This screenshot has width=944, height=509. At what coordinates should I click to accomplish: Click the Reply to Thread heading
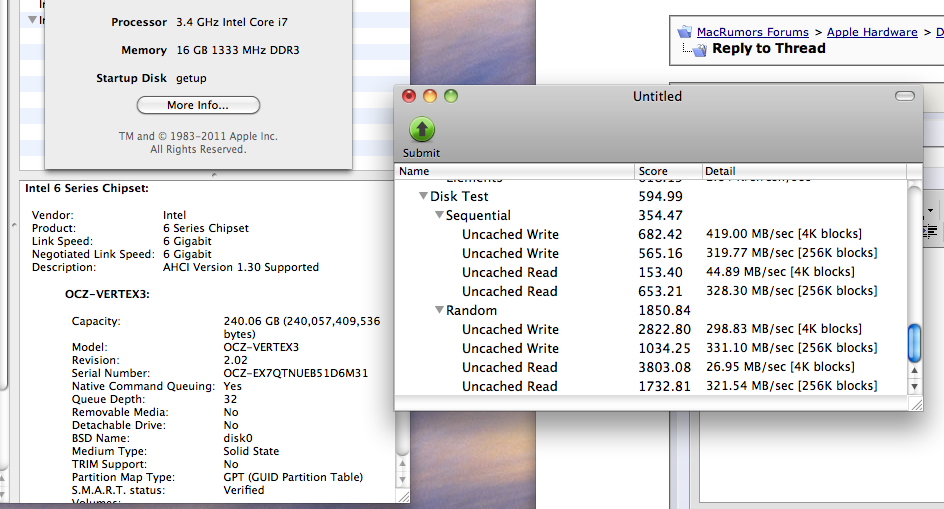click(x=769, y=48)
